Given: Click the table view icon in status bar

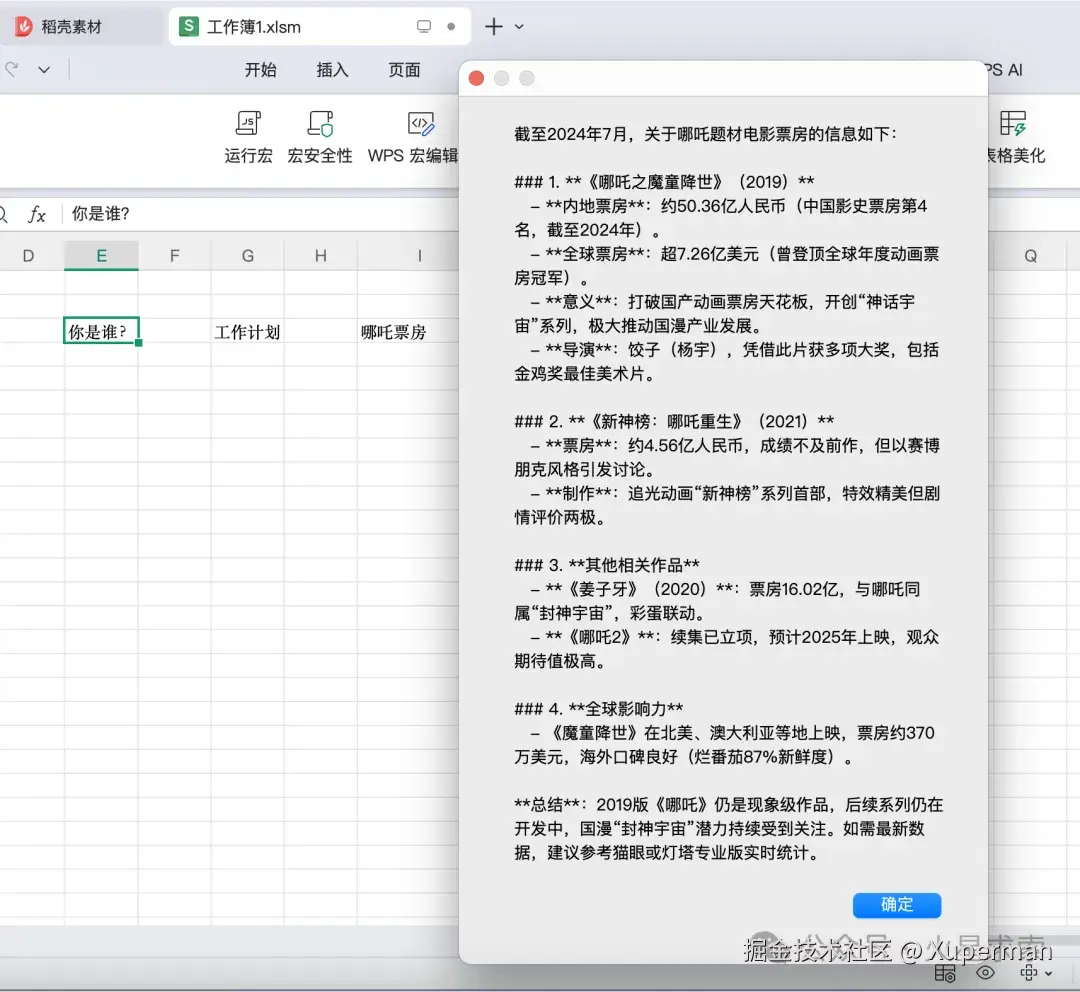Looking at the screenshot, I should click(945, 973).
